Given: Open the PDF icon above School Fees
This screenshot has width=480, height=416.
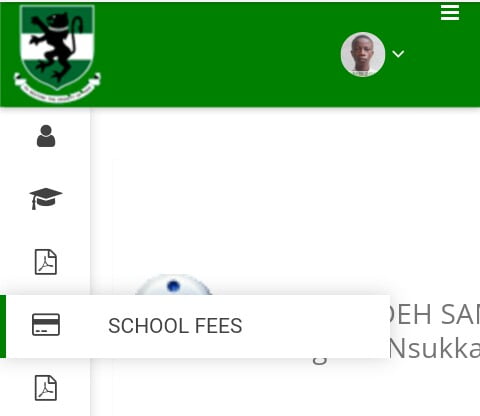Looking at the screenshot, I should (x=46, y=262).
